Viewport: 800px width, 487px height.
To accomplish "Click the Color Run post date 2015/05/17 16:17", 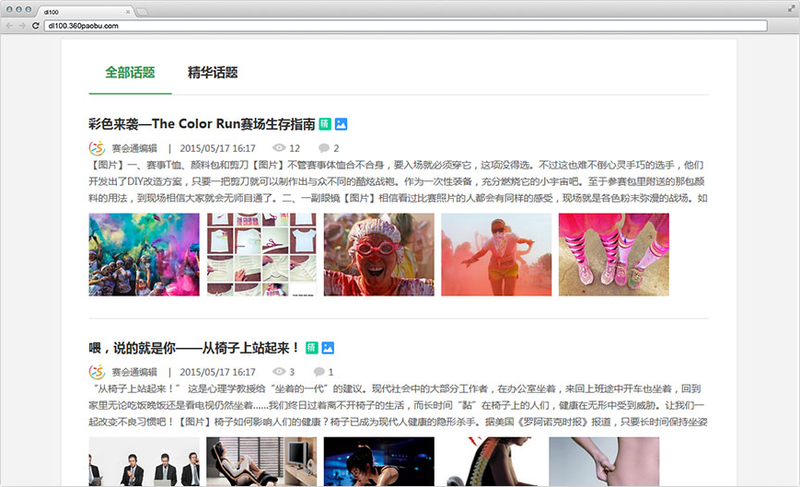I will [217, 148].
